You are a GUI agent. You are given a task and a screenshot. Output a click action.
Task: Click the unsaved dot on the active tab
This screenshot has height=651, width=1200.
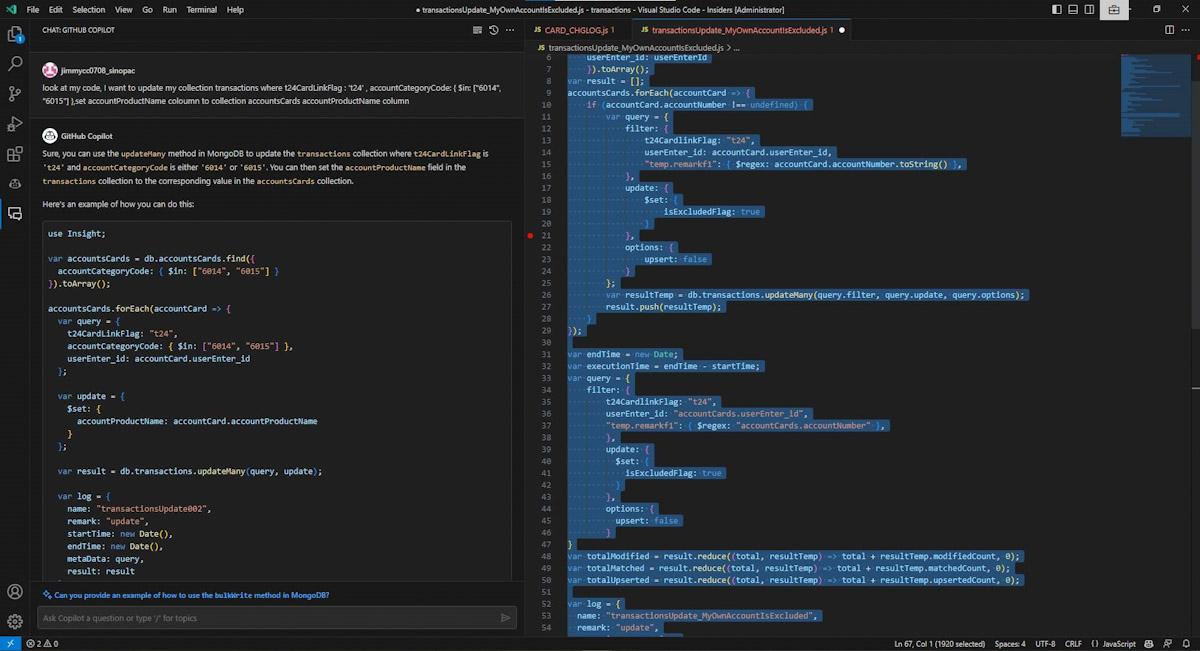(842, 30)
